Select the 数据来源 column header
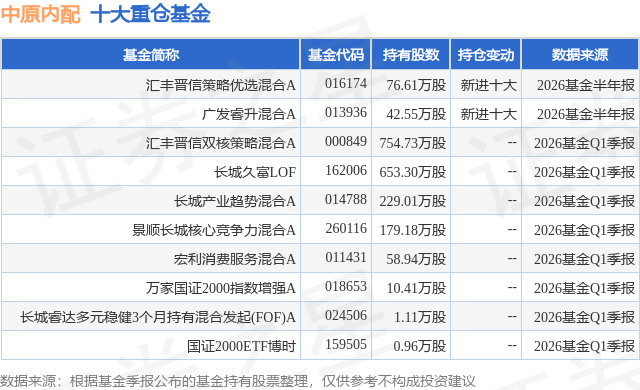This screenshot has width=640, height=390. point(580,55)
